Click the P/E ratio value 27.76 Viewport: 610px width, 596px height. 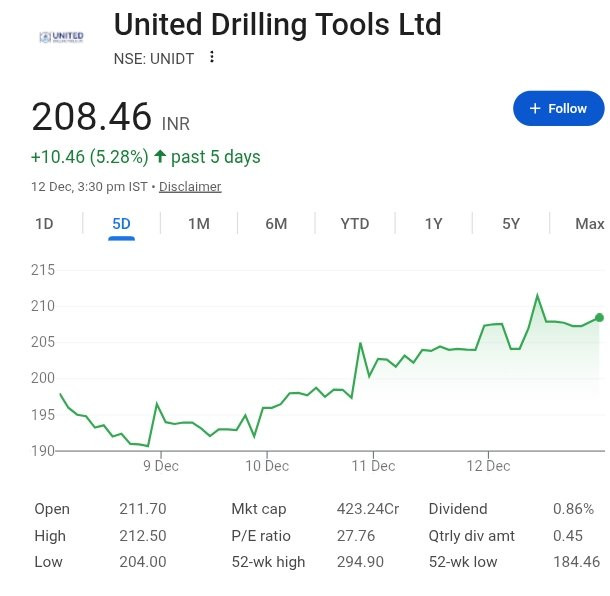point(356,536)
